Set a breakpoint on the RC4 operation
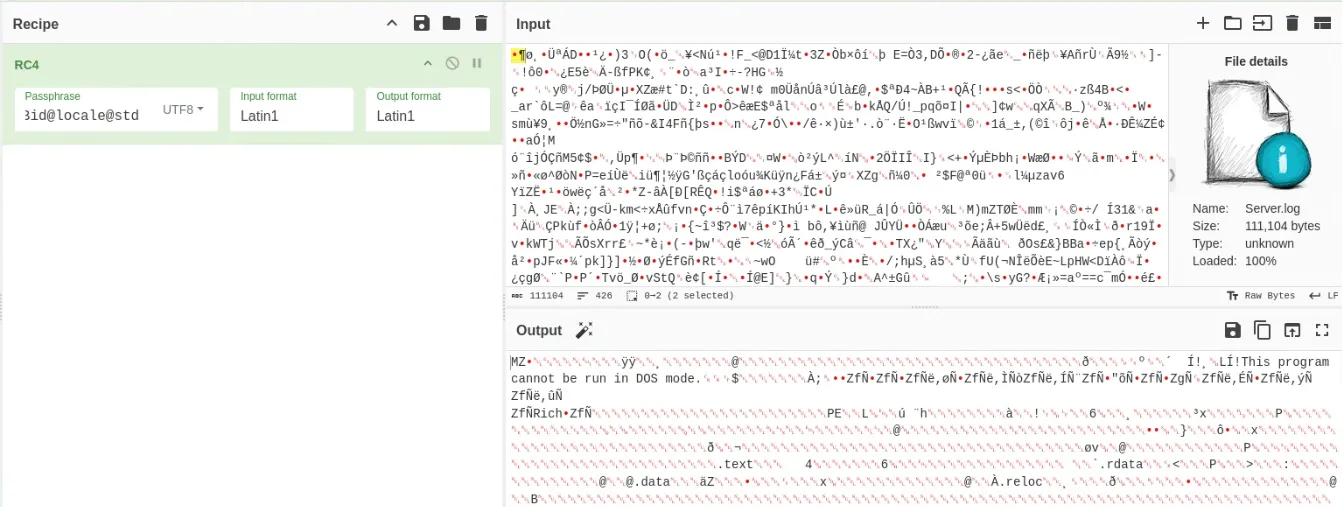Viewport: 1342px width, 507px height. (476, 64)
